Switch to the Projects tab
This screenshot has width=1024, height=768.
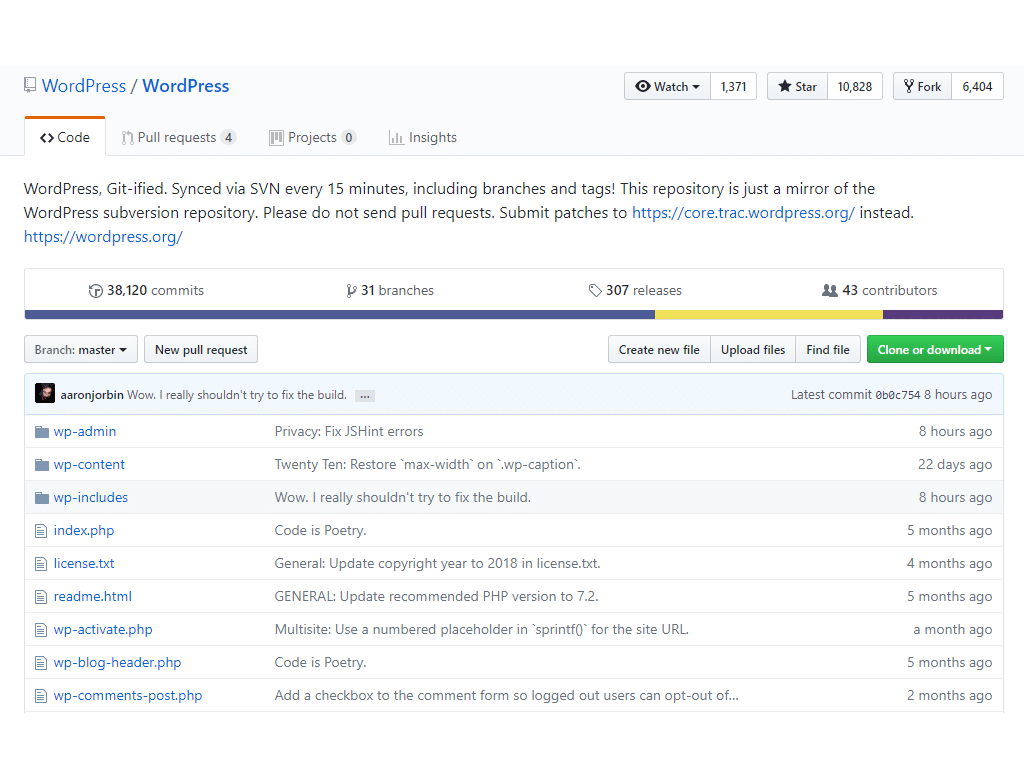point(312,138)
